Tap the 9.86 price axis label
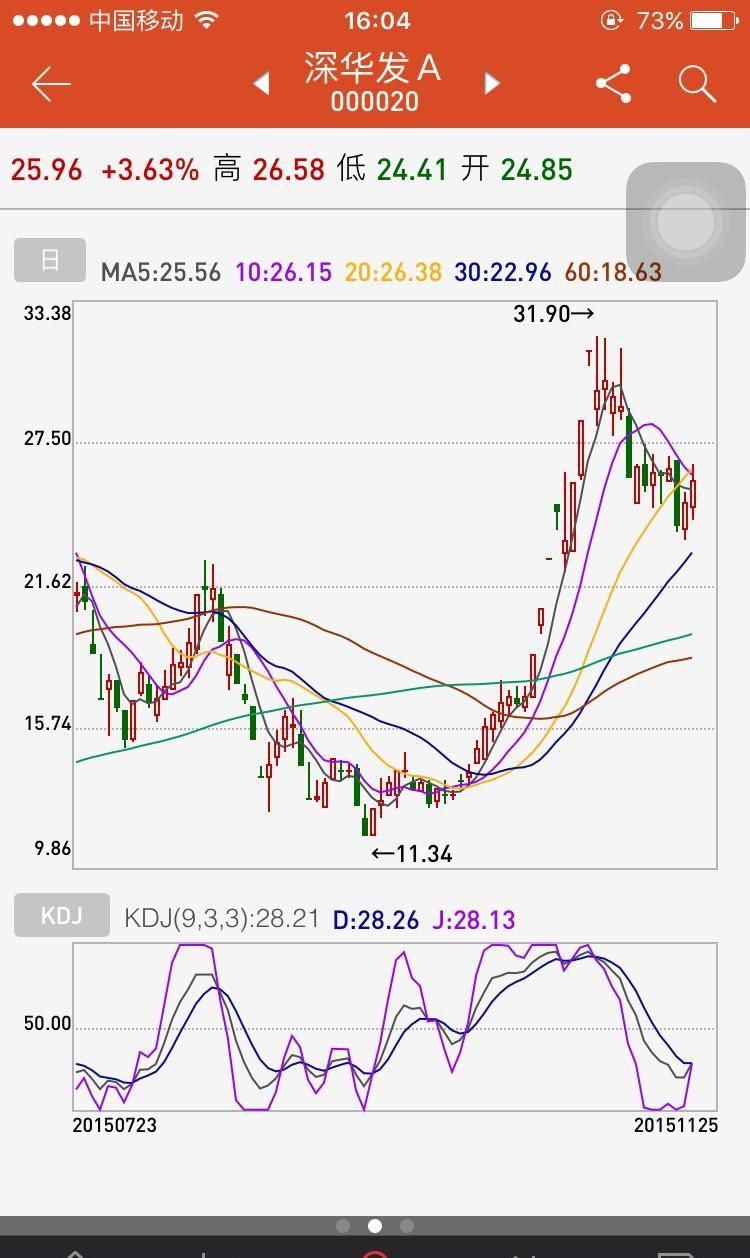 click(52, 849)
